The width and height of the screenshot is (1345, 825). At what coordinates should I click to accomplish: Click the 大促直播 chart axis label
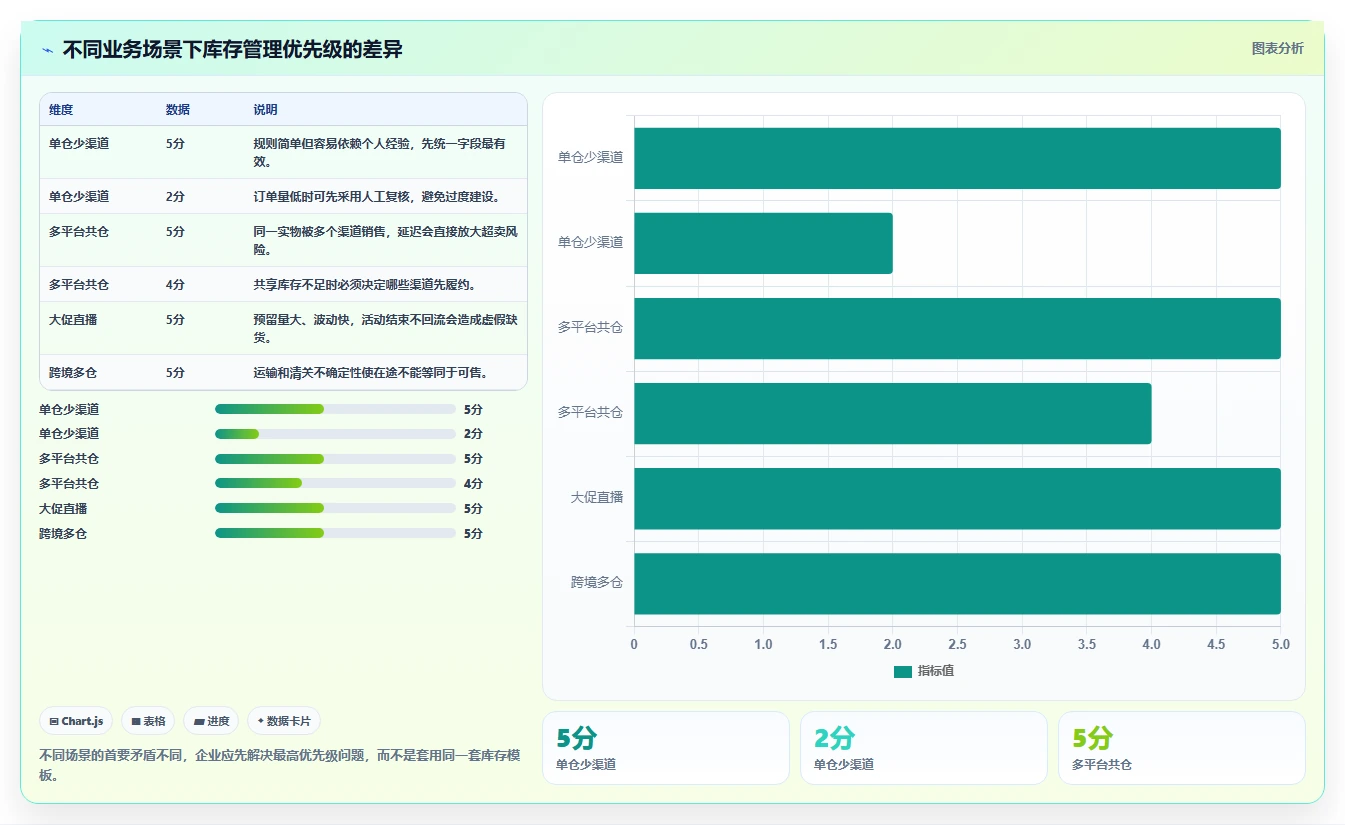click(x=597, y=497)
